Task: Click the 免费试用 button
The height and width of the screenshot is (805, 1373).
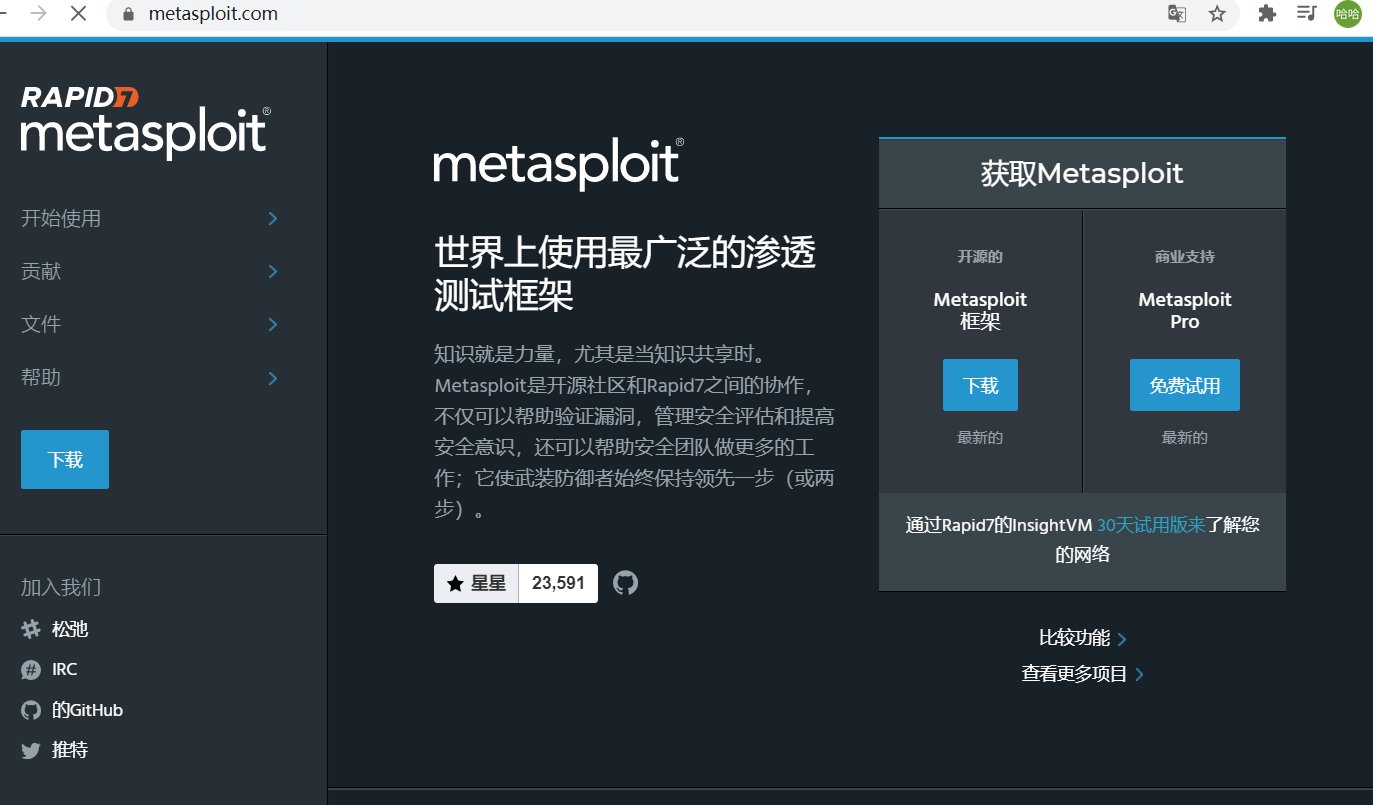Action: pos(1185,385)
